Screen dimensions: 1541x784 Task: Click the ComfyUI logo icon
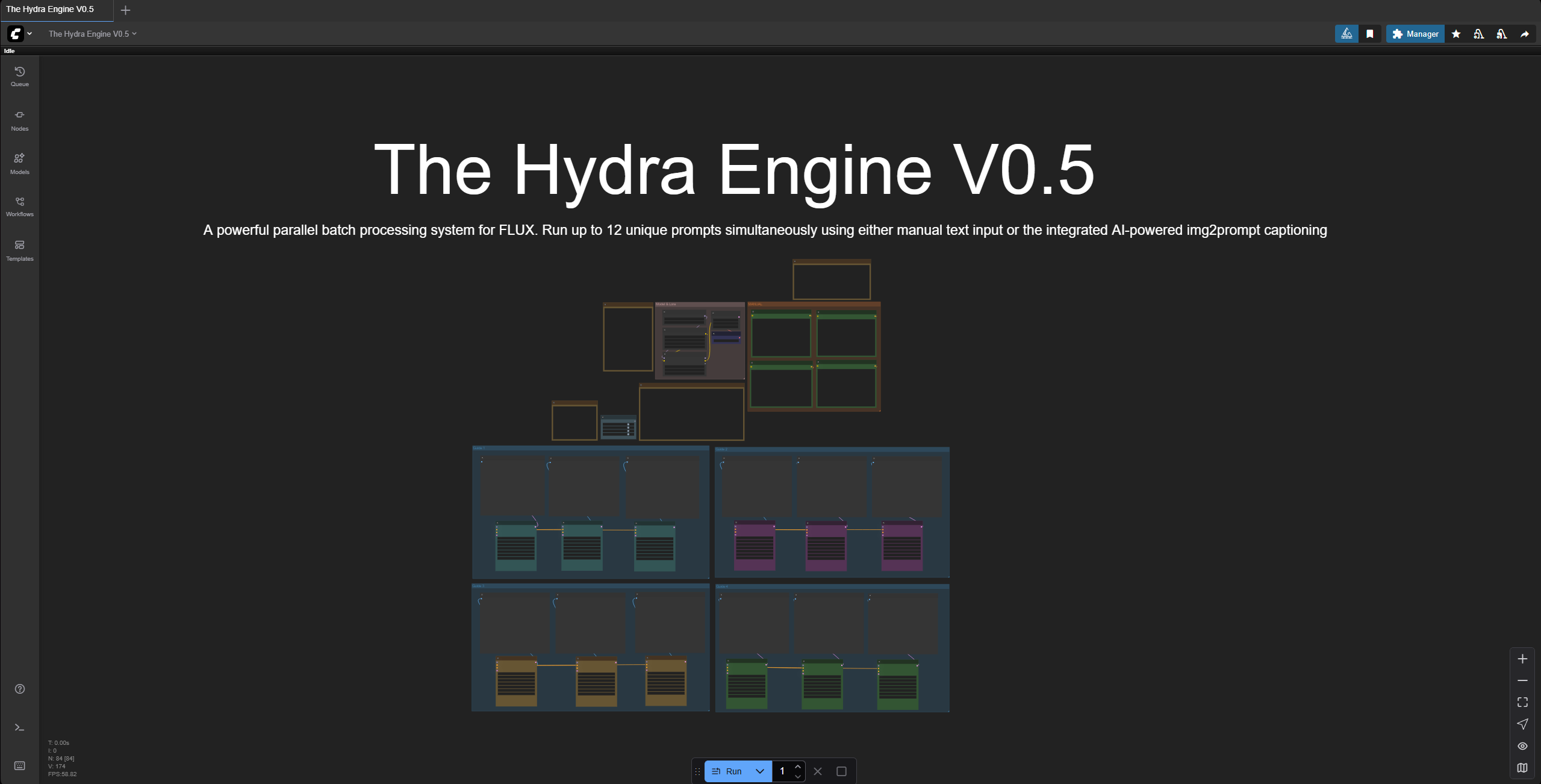point(16,34)
